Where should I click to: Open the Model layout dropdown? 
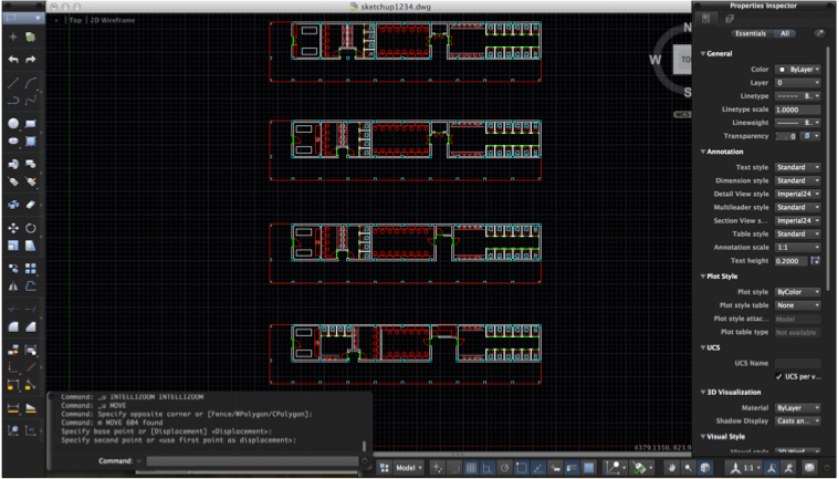pos(409,468)
